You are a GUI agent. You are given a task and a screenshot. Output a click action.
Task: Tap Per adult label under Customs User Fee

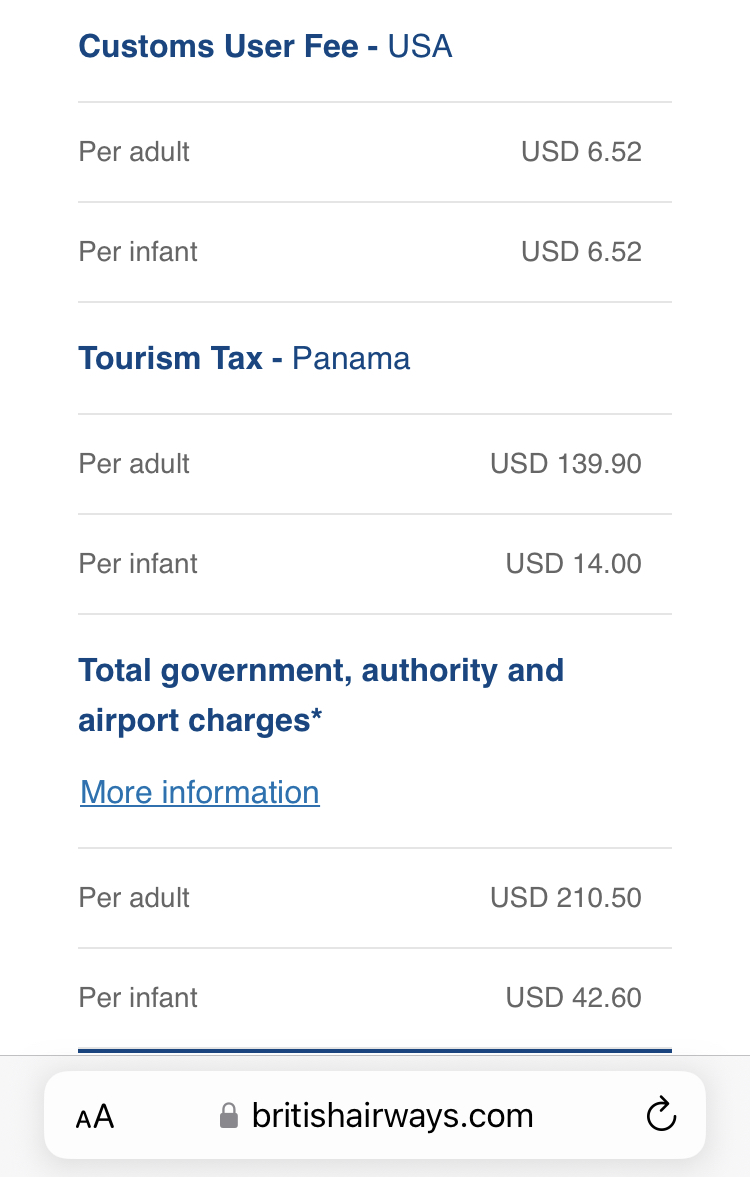coord(134,152)
